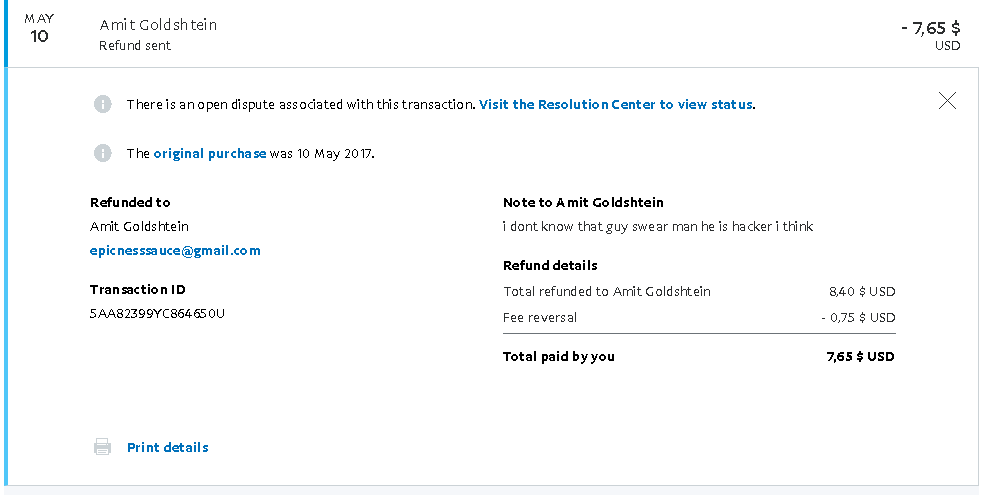The image size is (991, 495).
Task: Click the transaction ID 5AA82399YC864650U
Action: pos(157,313)
